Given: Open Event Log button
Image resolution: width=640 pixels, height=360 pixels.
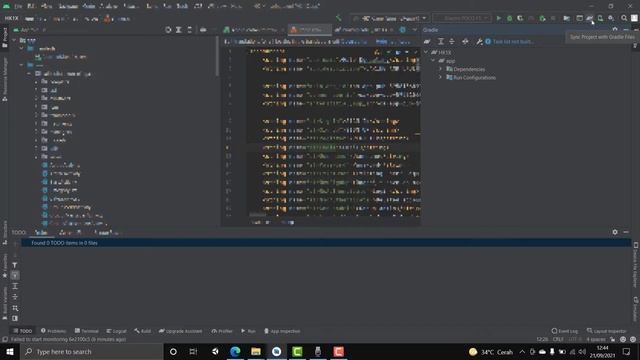Looking at the screenshot, I should (x=564, y=331).
